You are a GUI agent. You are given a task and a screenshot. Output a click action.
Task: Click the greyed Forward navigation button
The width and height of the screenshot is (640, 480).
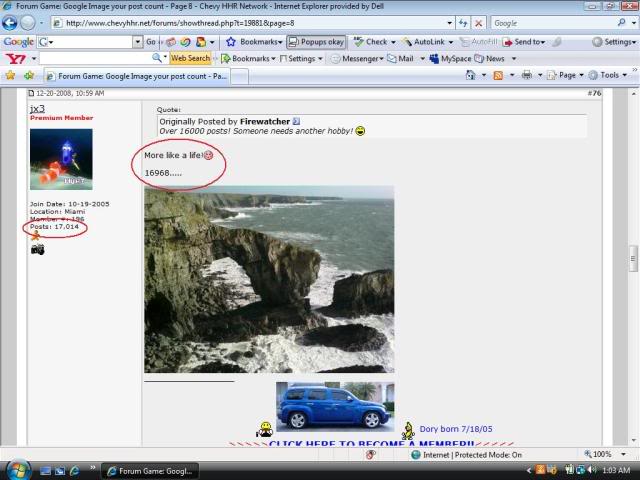28,23
